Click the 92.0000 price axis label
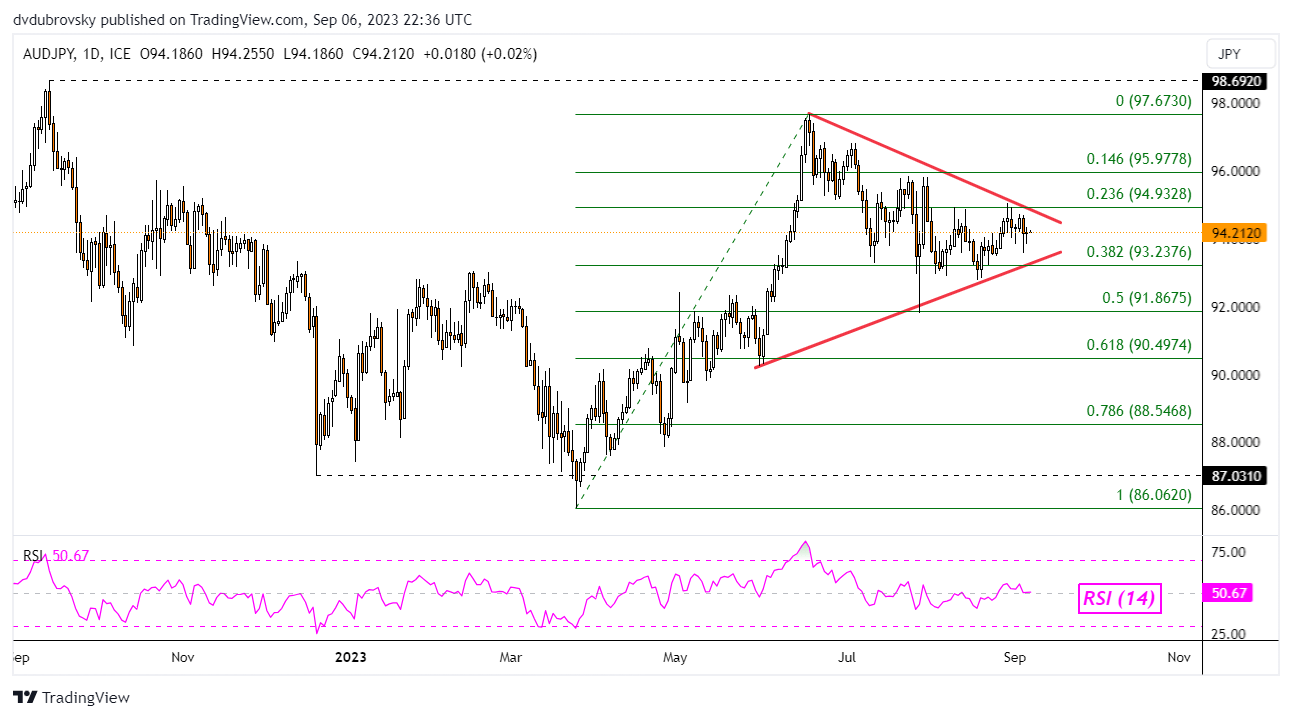The image size is (1292, 719). tap(1237, 307)
